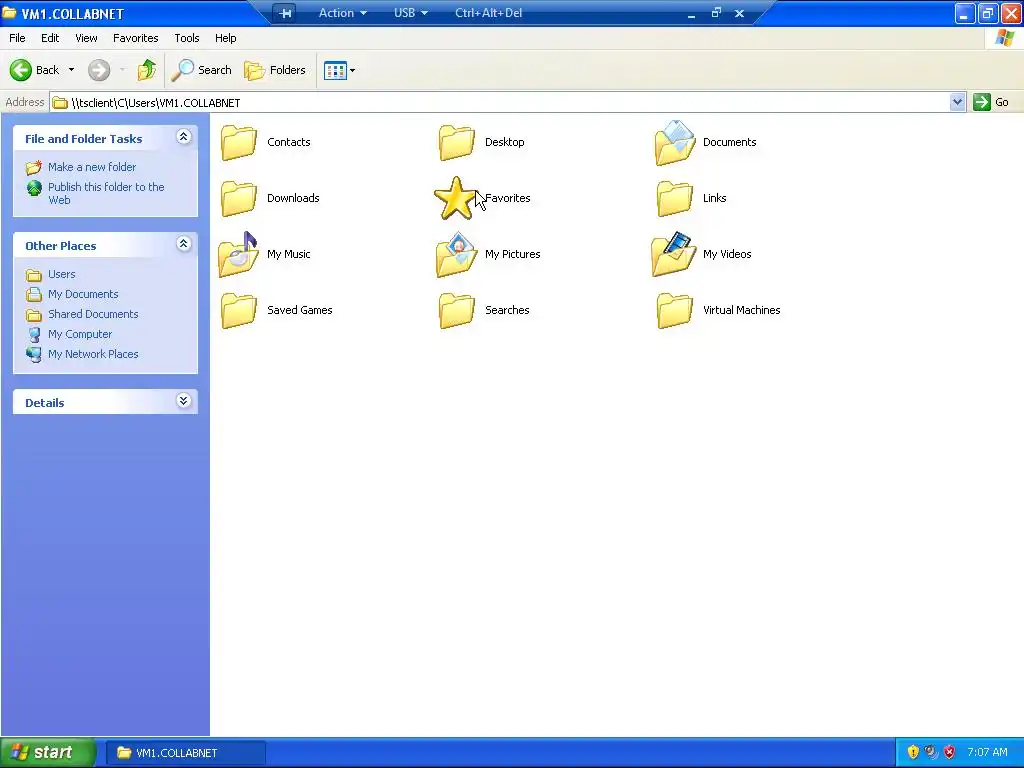Open the Desktop folder icon

tap(456, 142)
